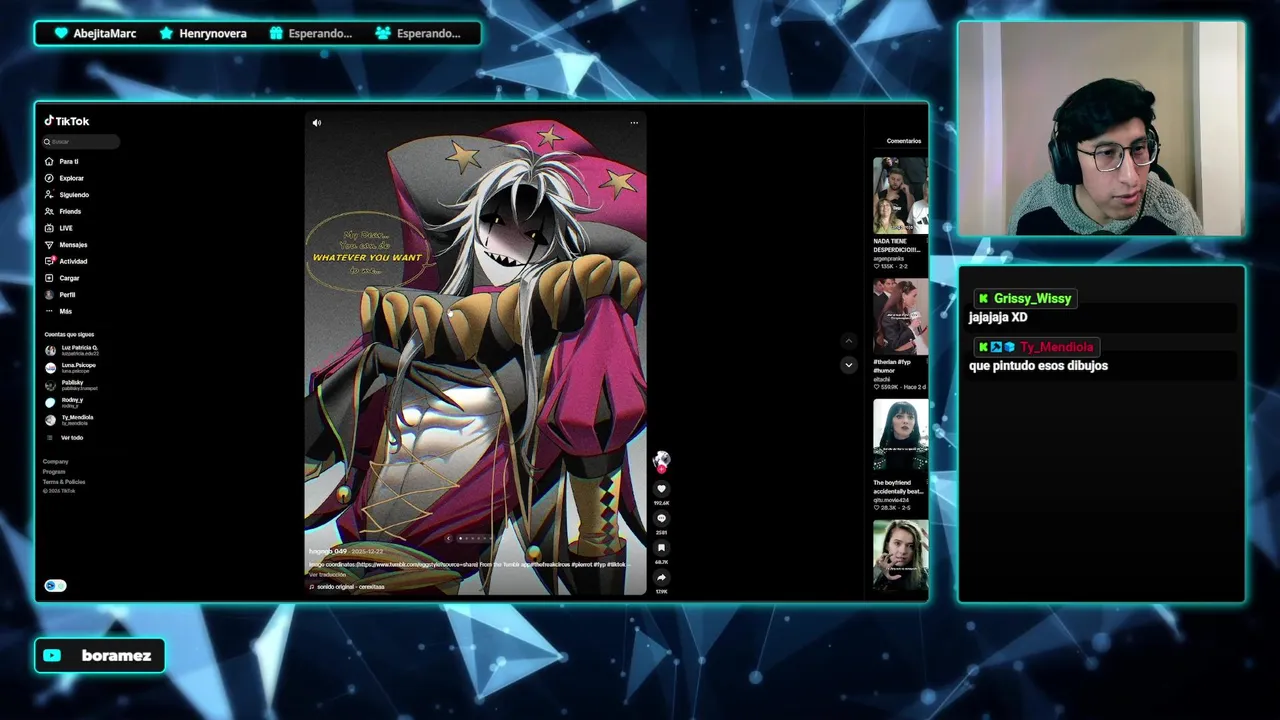This screenshot has height=720, width=1280.
Task: Go to the previous video with up arrow
Action: click(848, 341)
